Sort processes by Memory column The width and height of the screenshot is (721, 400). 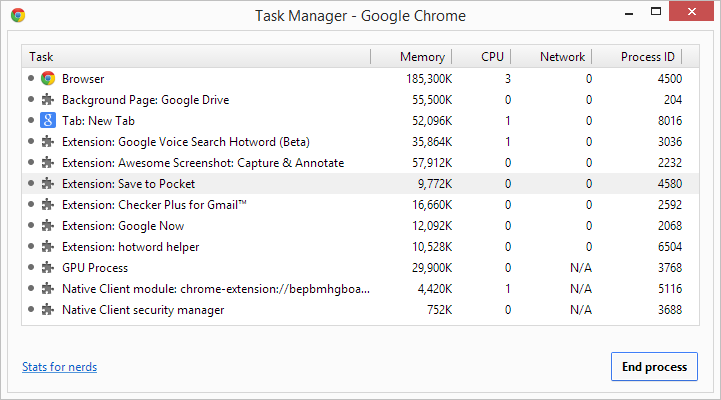coord(411,57)
